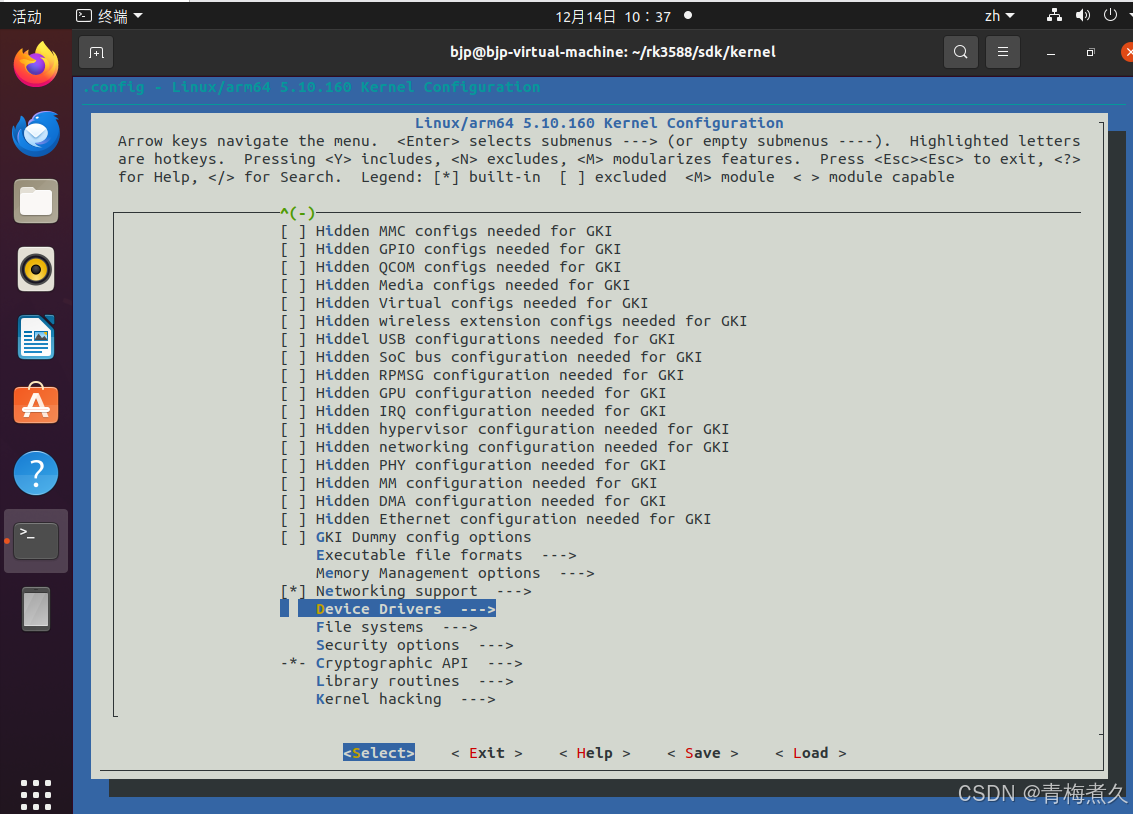The height and width of the screenshot is (814, 1133).
Task: Expand Memory Management options submenu
Action: 455,573
